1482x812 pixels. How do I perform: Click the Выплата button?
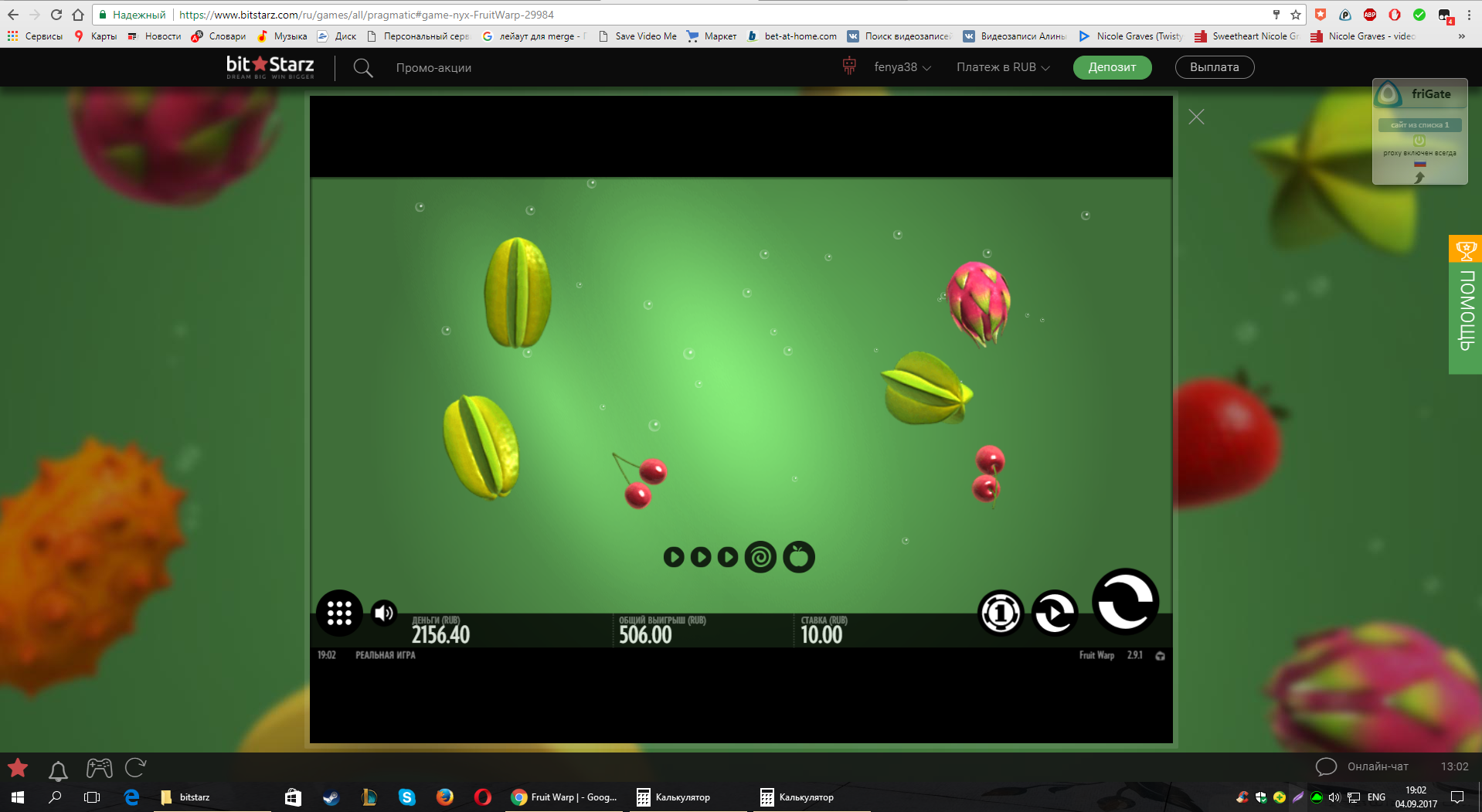click(x=1214, y=67)
